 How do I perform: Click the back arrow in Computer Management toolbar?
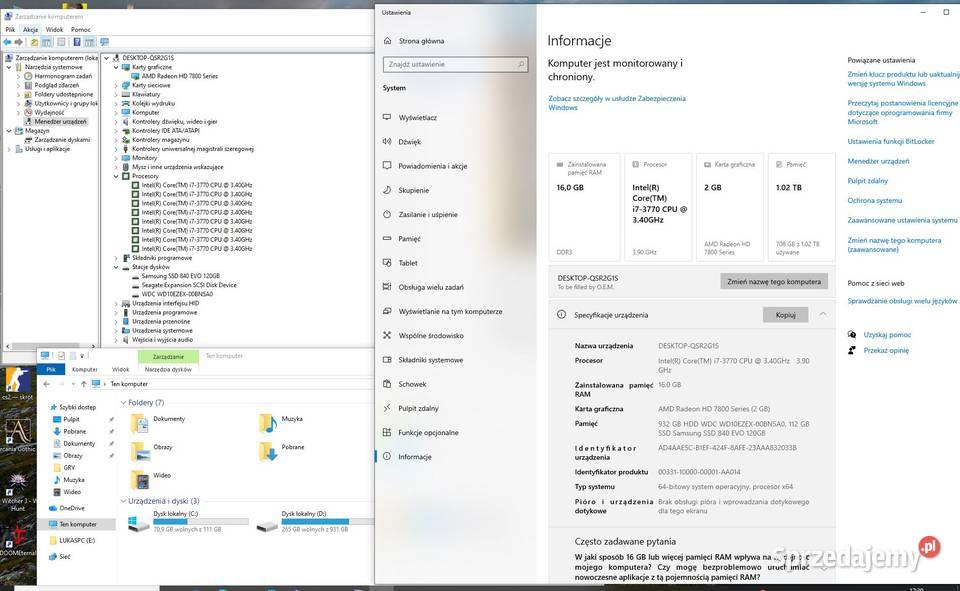(x=8, y=42)
